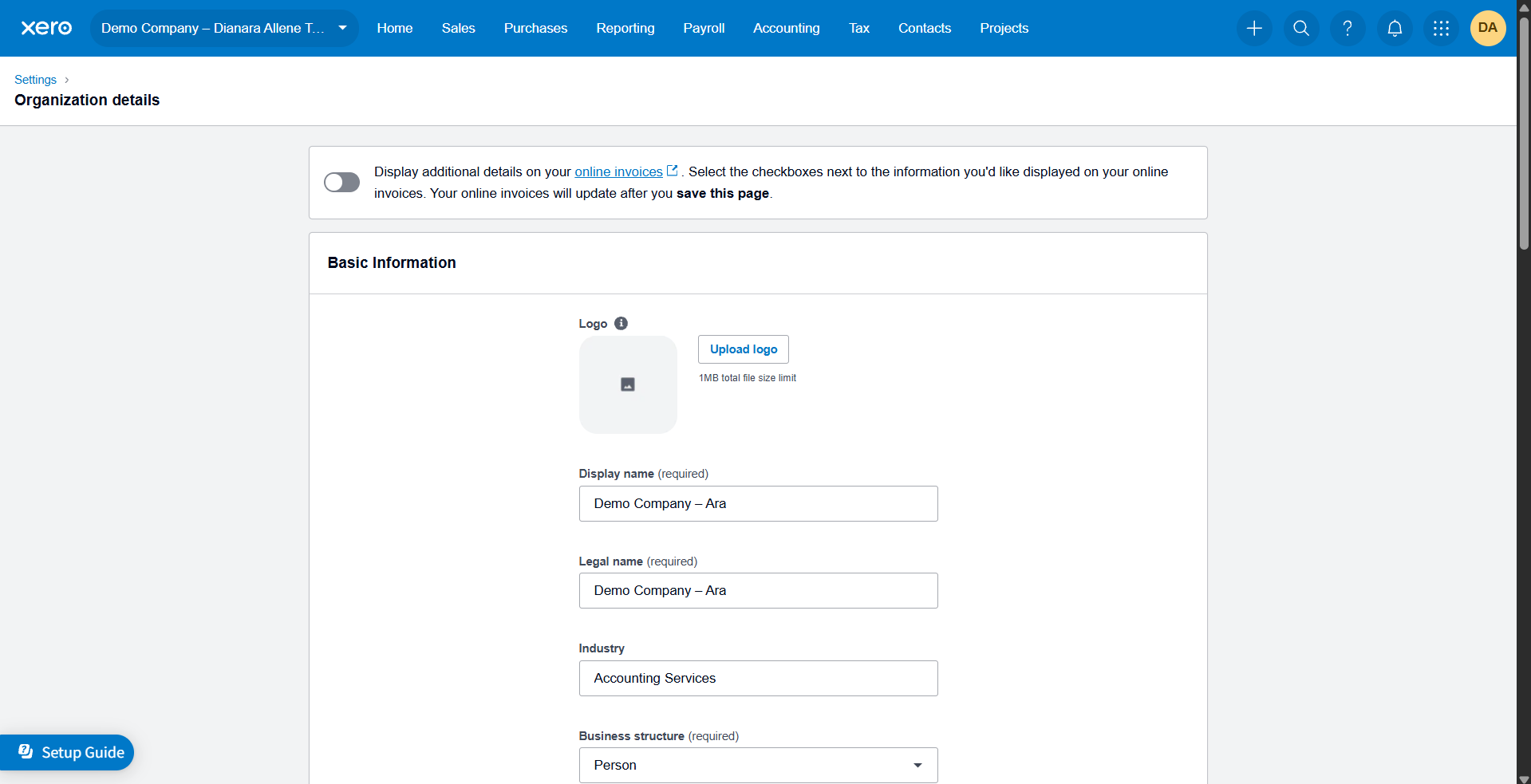Open the Payroll menu
The width and height of the screenshot is (1531, 784).
pyautogui.click(x=704, y=28)
